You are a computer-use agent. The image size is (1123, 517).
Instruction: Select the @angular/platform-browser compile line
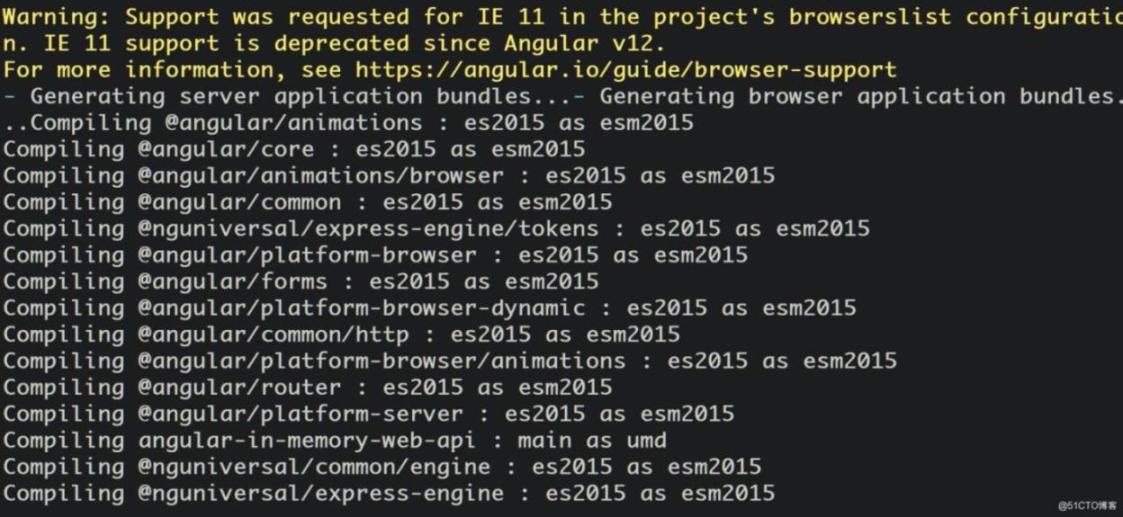click(375, 256)
